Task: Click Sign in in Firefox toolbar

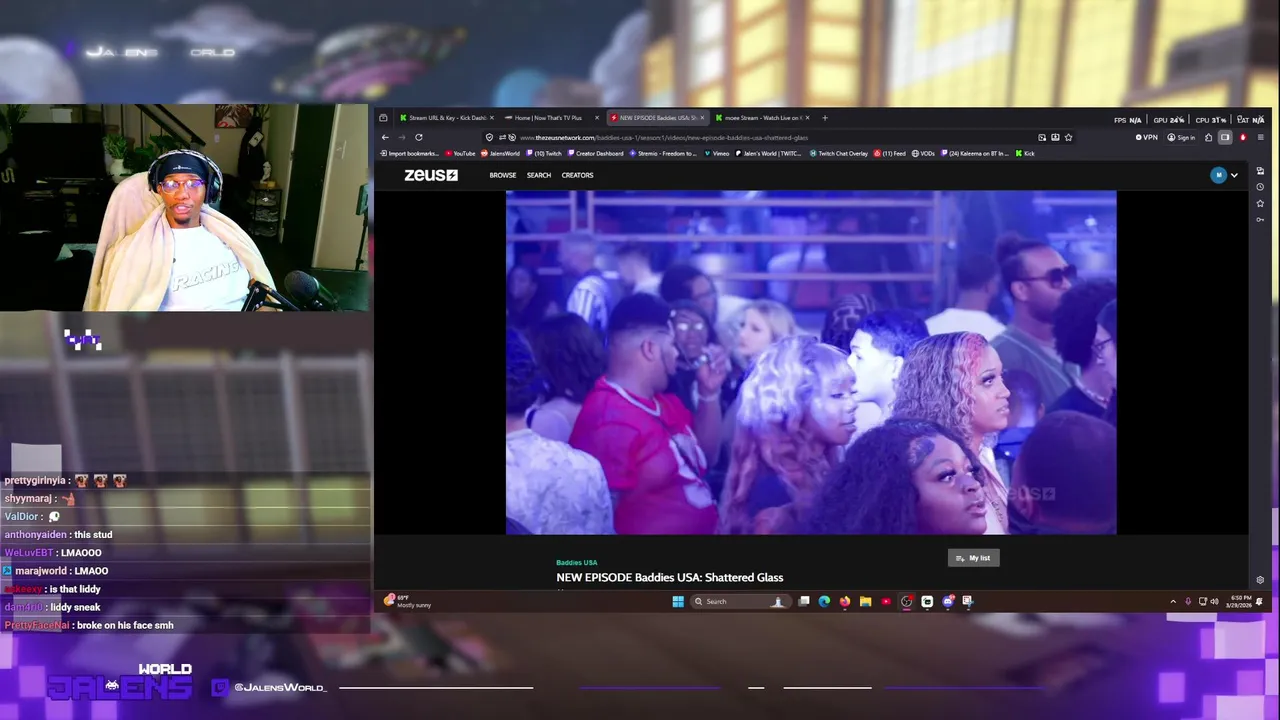Action: click(1182, 137)
